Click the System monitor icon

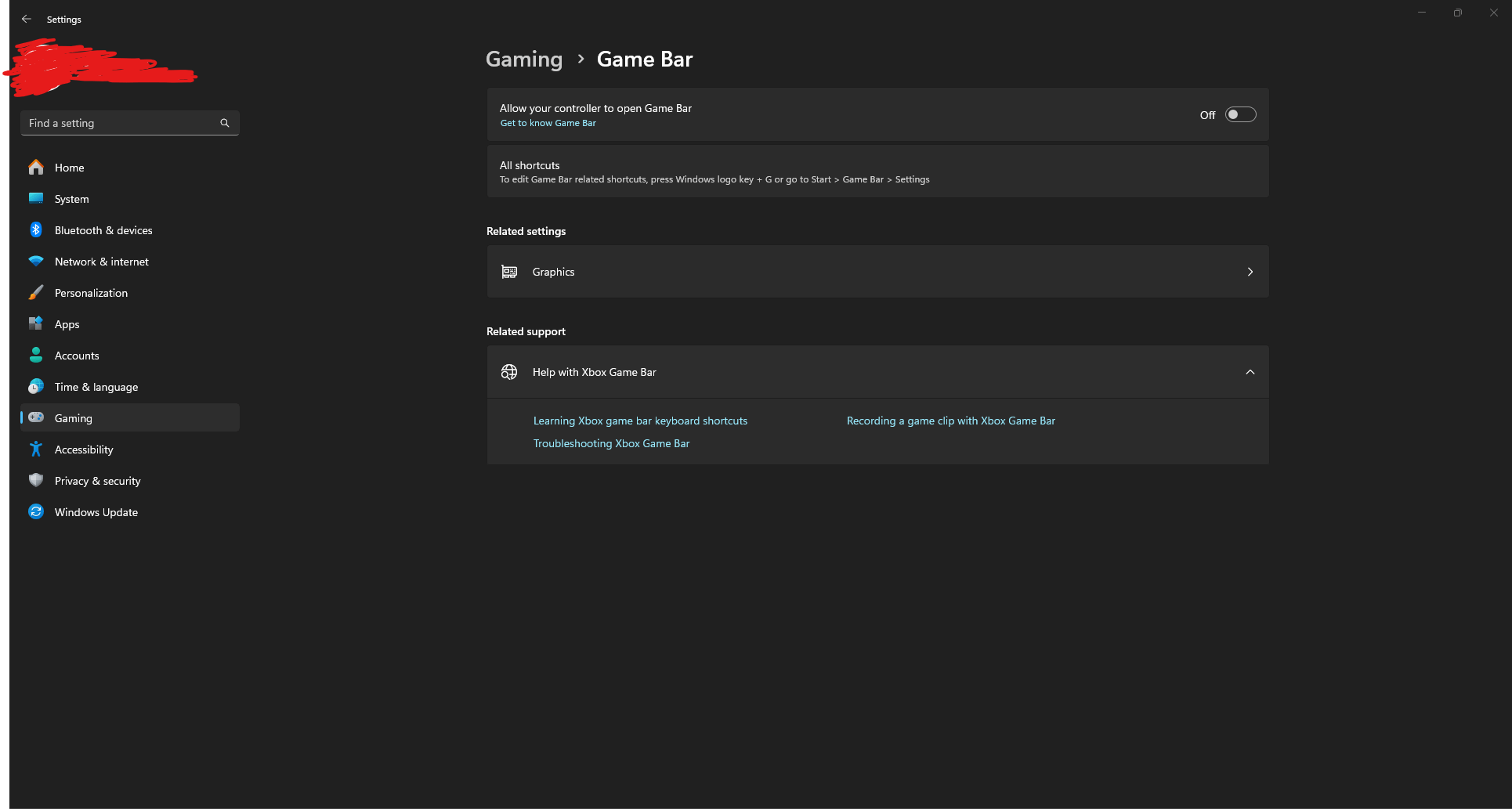click(x=36, y=198)
